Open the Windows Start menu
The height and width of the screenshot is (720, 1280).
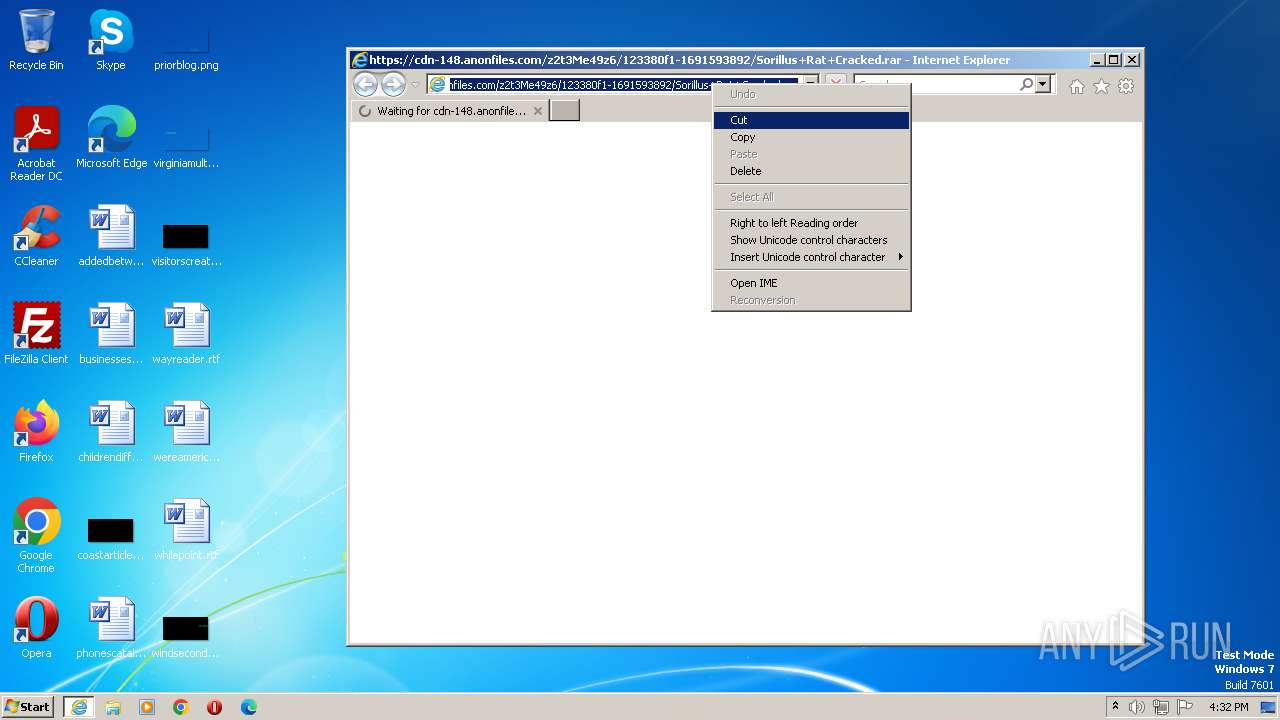[x=28, y=707]
